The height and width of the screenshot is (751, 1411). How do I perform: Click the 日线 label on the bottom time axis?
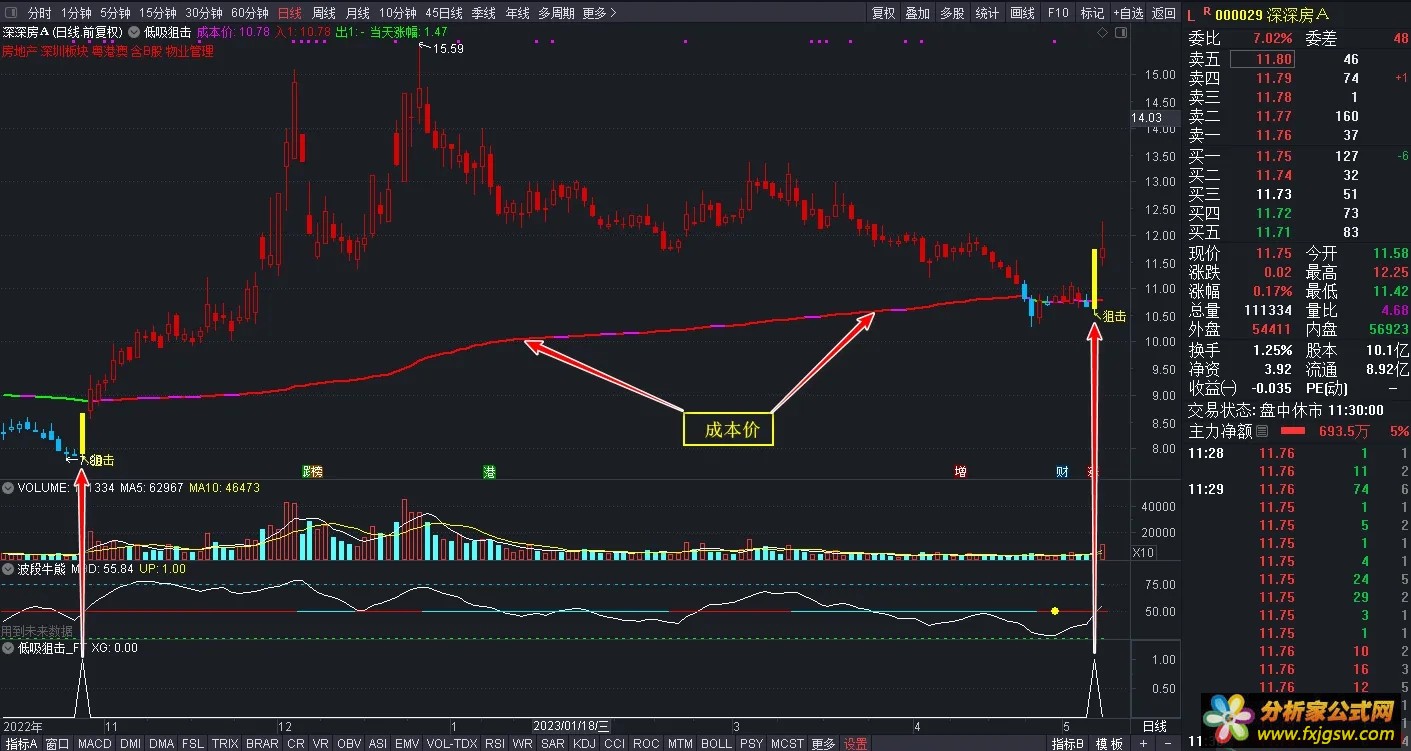point(1154,725)
